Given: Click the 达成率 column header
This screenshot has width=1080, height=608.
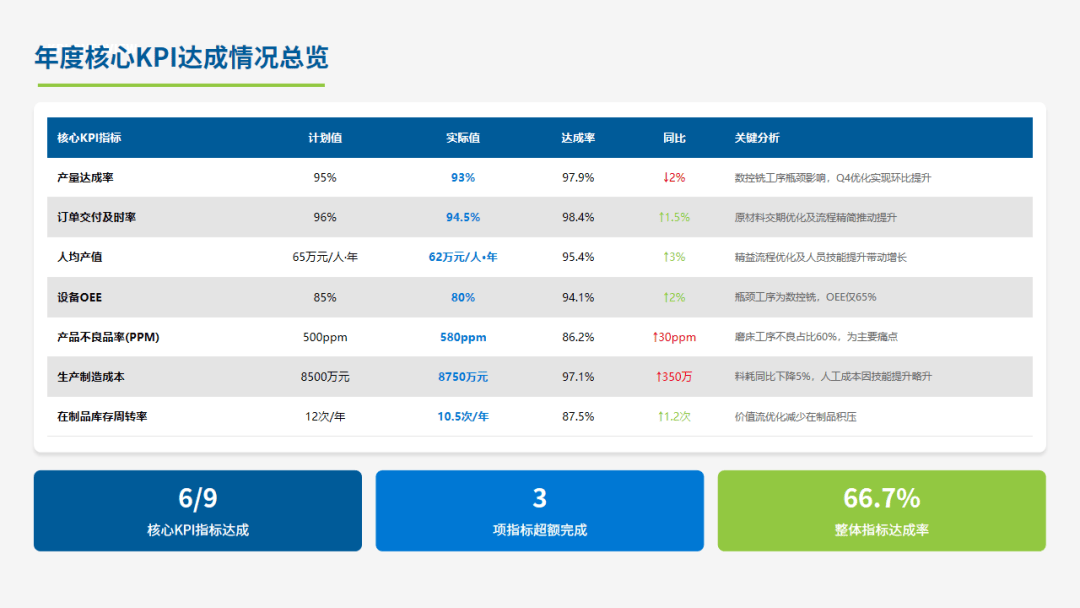Looking at the screenshot, I should point(578,138).
